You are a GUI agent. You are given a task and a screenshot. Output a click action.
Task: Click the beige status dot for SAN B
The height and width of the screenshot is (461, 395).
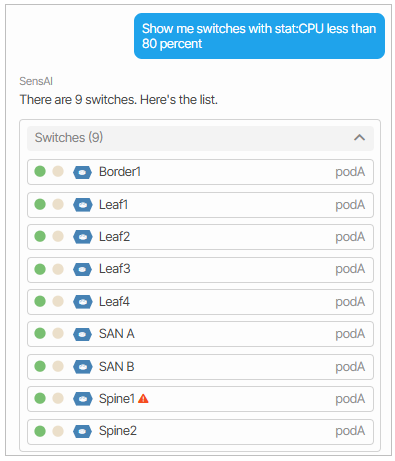pos(58,366)
